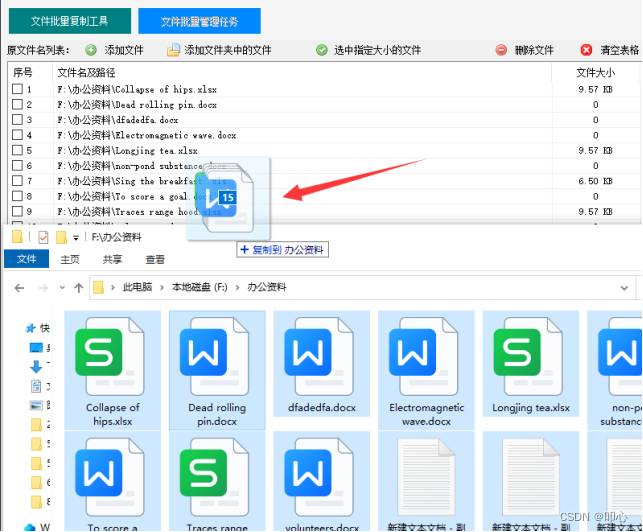
Task: Open the 文件 ribbon tab in Explorer
Action: click(x=27, y=259)
